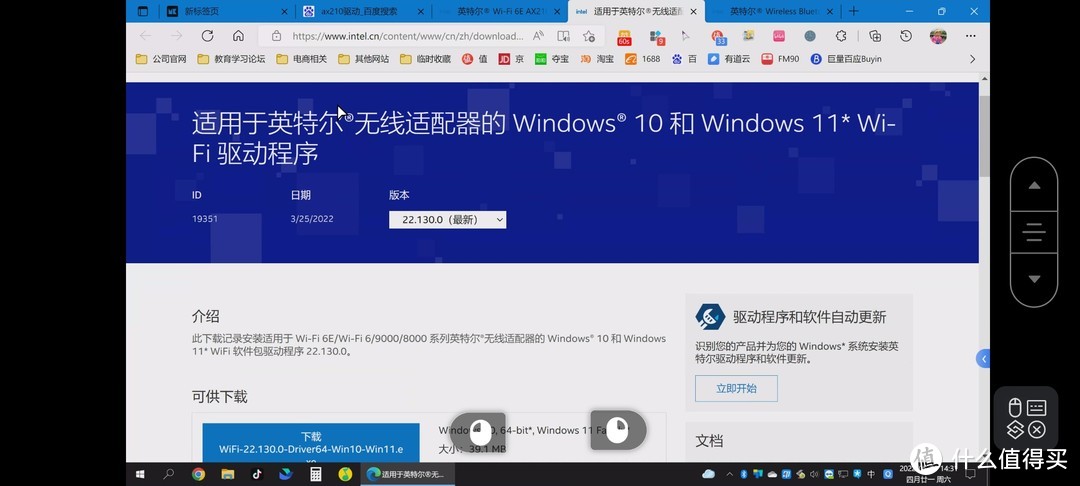Screen dimensions: 1080x486
Task: Download WiFi-22.130.0-Driver64-Win10-Win11
Action: pos(311,443)
